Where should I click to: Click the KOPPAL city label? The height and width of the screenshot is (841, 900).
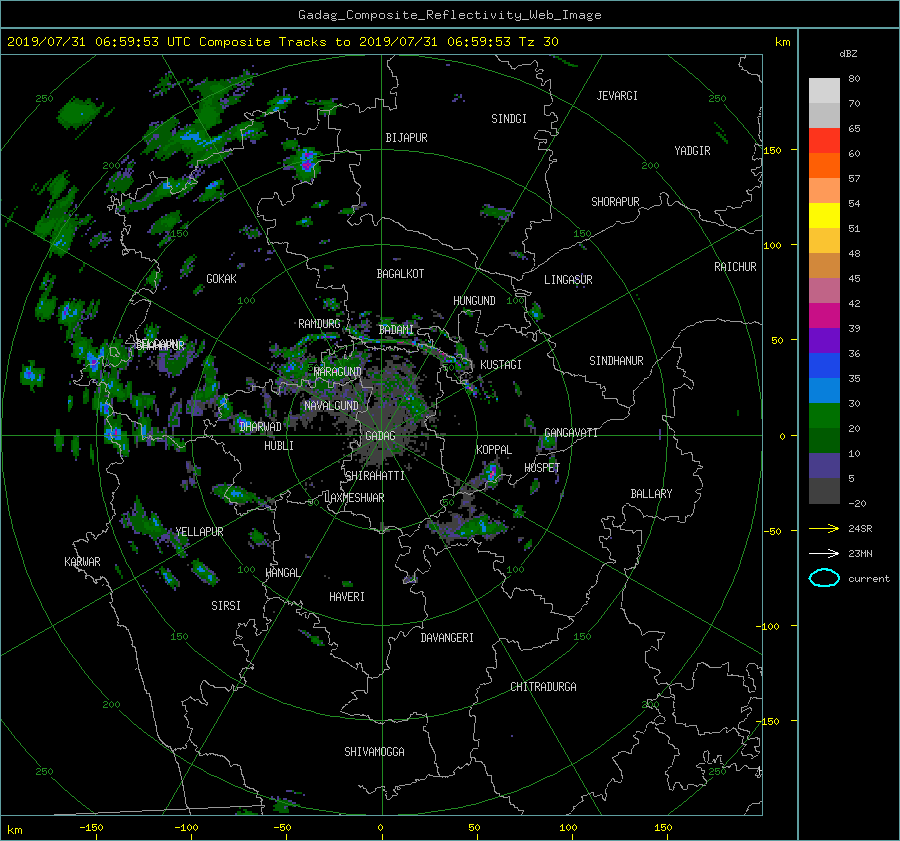(x=494, y=450)
